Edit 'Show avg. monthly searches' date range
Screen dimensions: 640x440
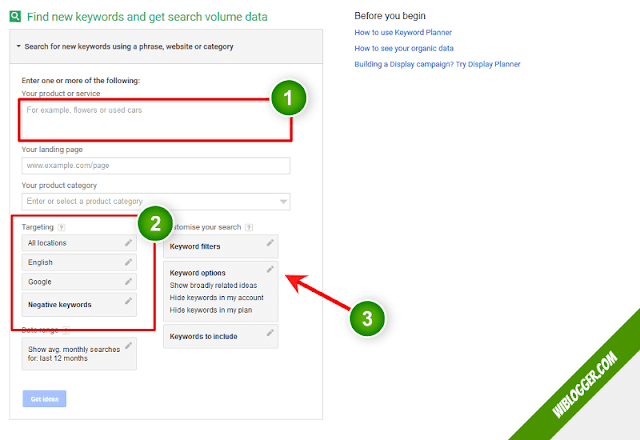(79, 354)
